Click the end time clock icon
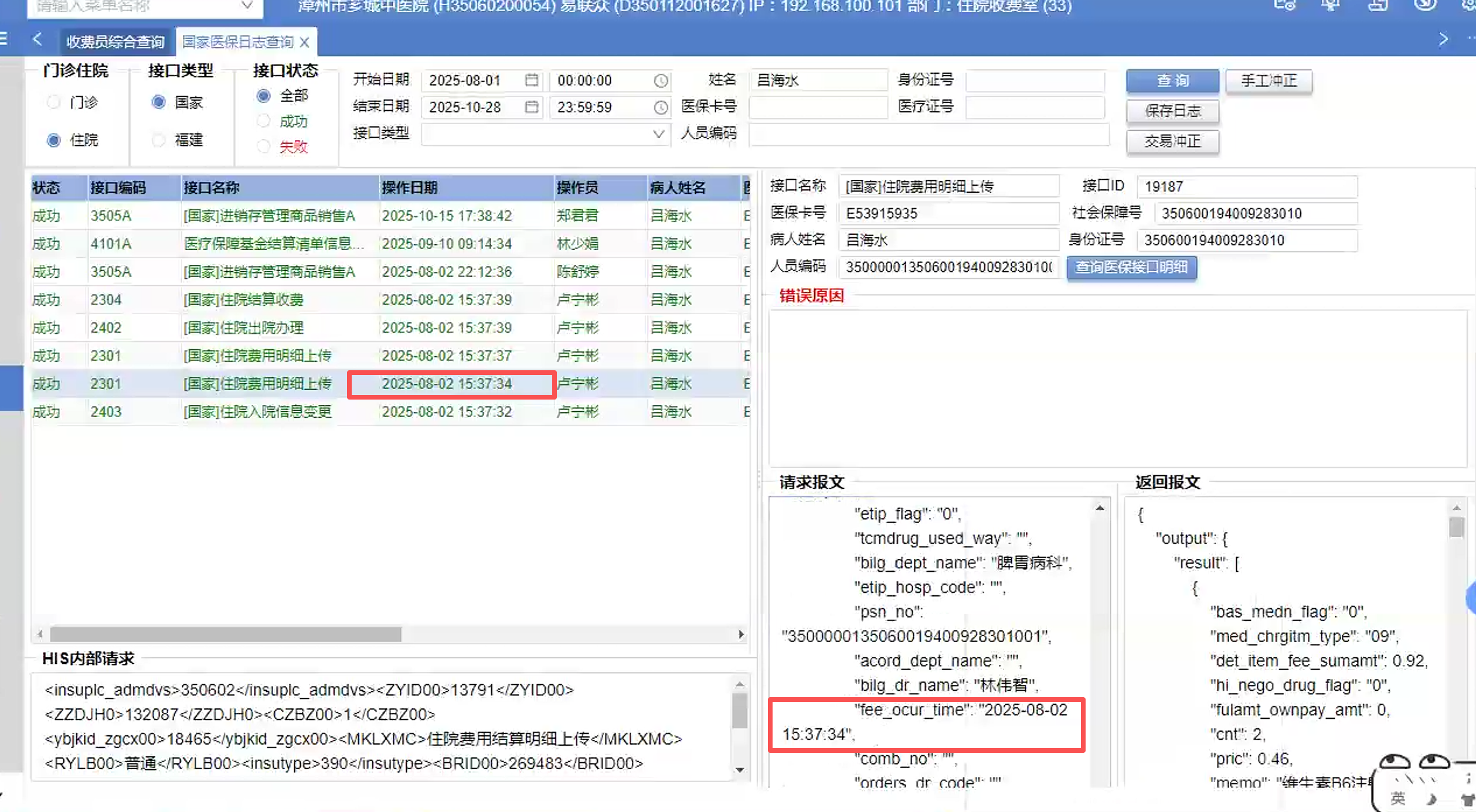Image resolution: width=1476 pixels, height=812 pixels. pyautogui.click(x=661, y=108)
